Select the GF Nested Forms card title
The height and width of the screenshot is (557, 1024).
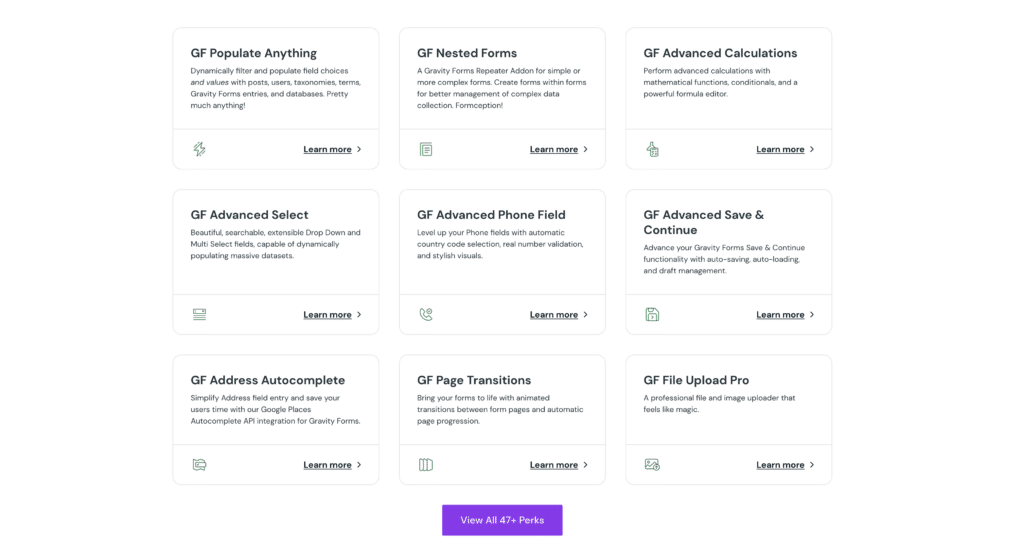467,53
